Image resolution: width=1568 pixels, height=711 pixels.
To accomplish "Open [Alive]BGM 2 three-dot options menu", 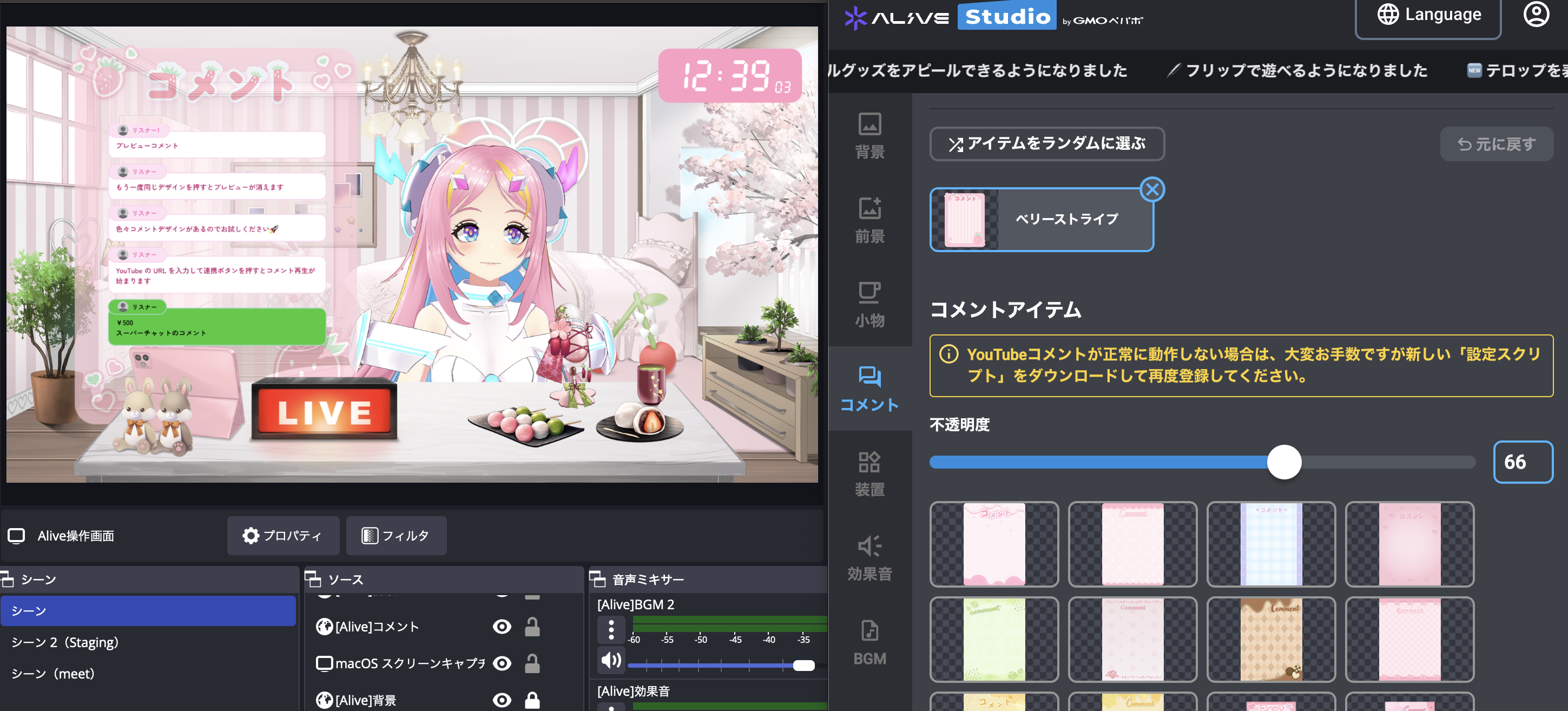I will point(611,629).
